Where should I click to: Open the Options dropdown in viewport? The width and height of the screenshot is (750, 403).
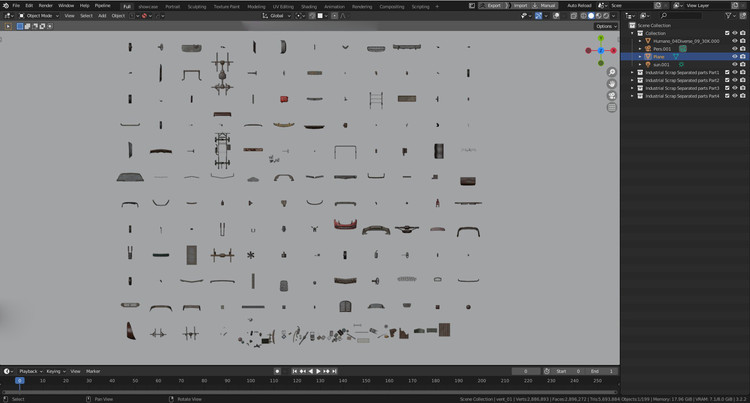point(606,26)
